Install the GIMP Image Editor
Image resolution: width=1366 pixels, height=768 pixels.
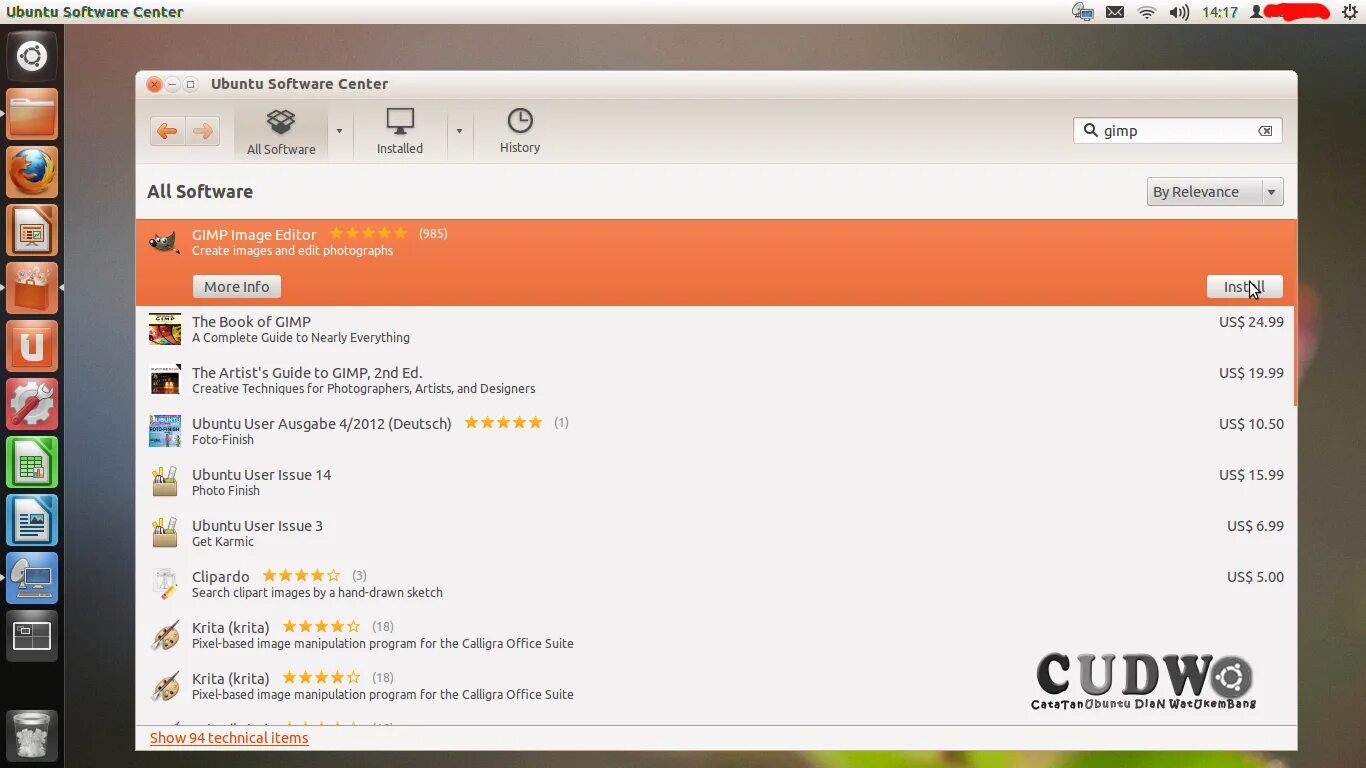[x=1244, y=287]
